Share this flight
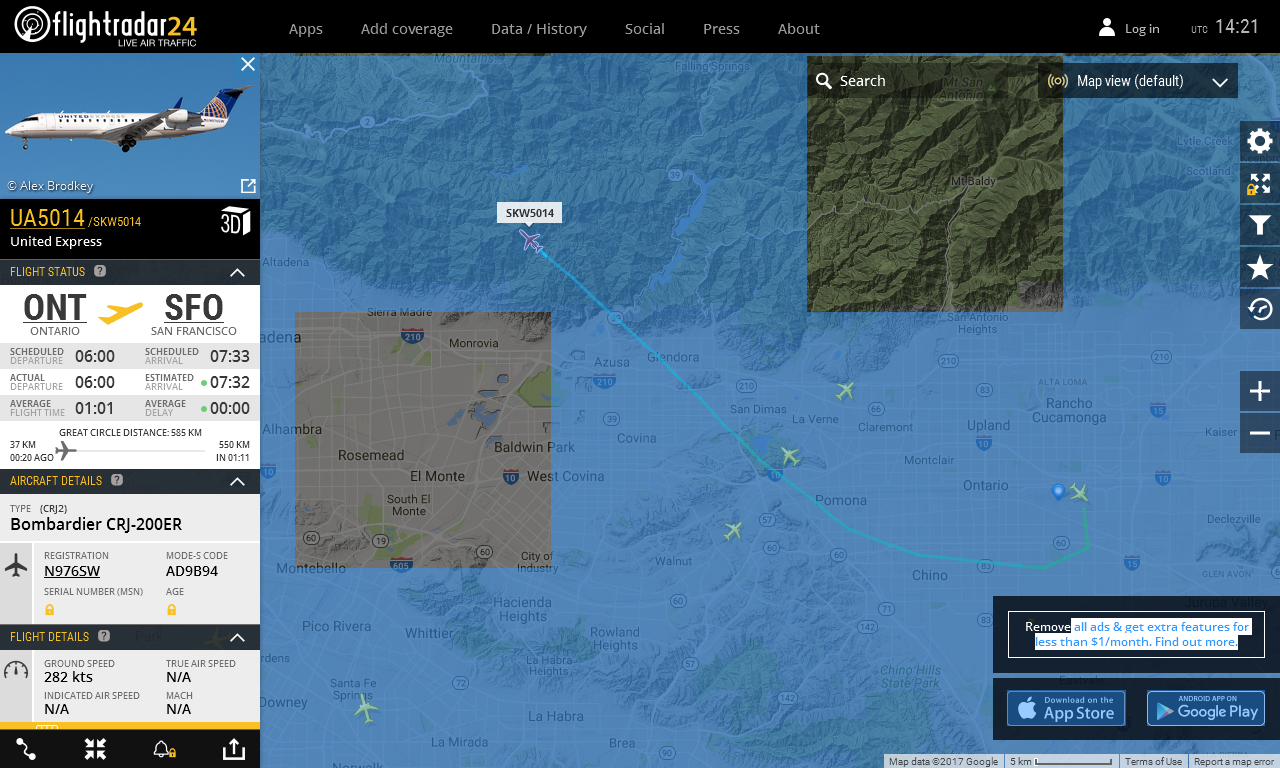Screen dimensions: 1280x768 pos(234,749)
